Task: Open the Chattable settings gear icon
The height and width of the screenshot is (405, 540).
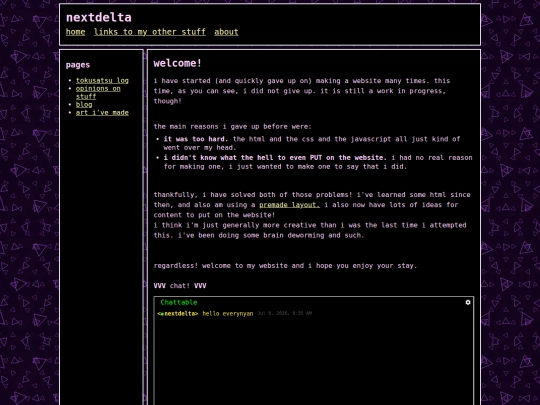Action: (468, 302)
